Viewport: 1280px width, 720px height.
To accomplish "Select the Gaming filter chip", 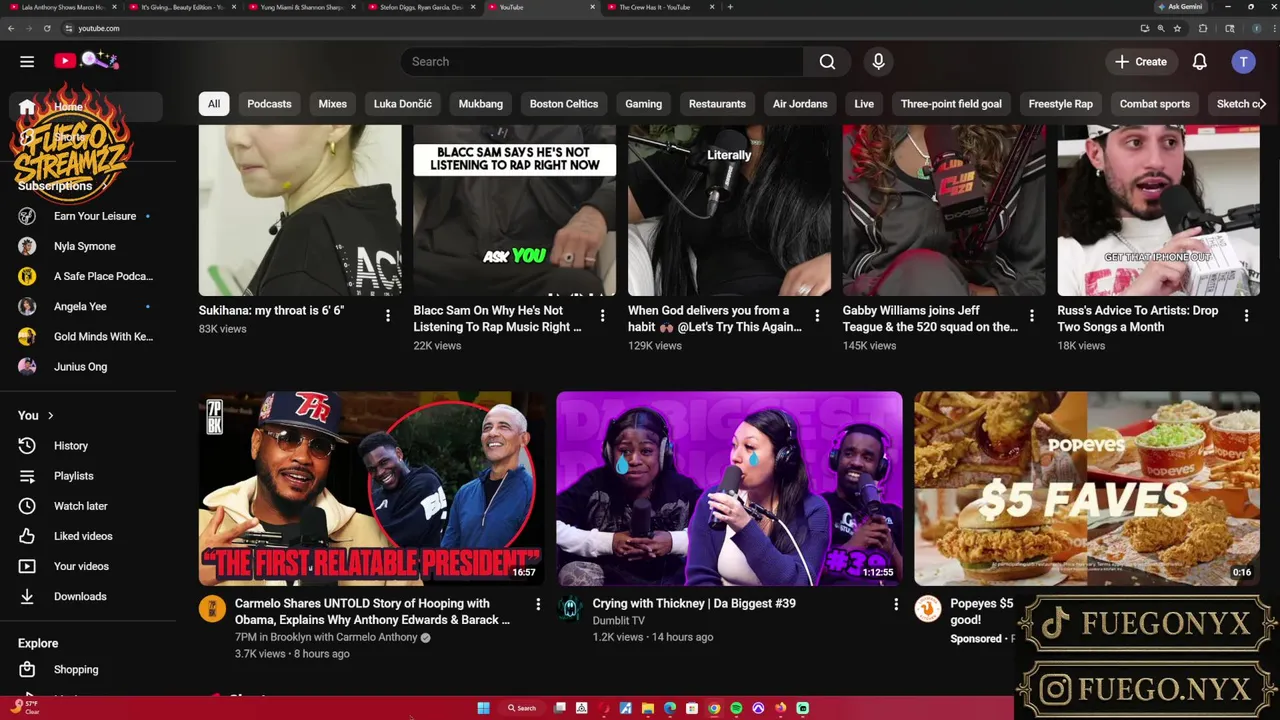I will click(644, 104).
